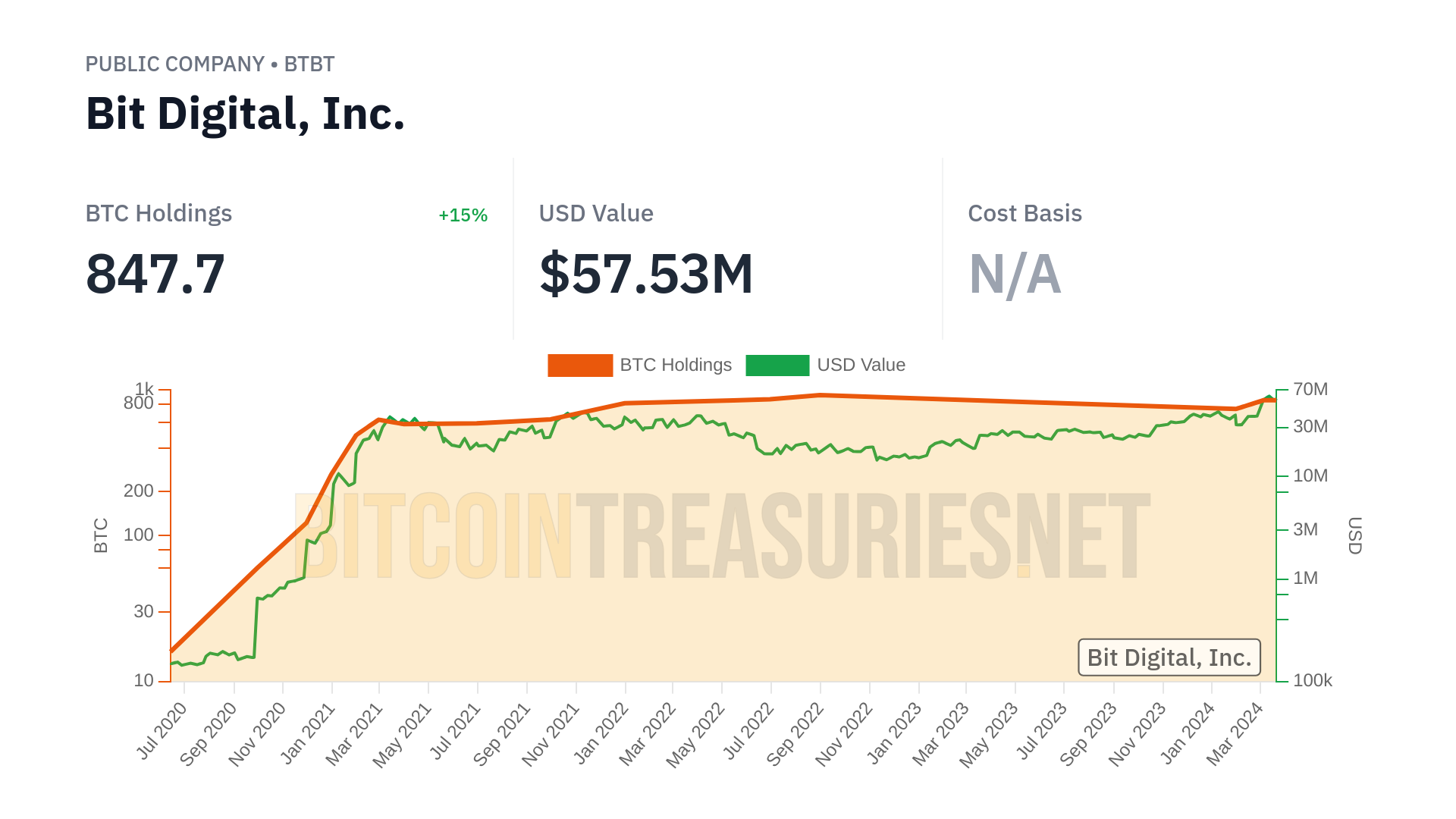Click the orange BTC Holdings legend swatch
Screen dimensions: 1456x819
tap(580, 366)
